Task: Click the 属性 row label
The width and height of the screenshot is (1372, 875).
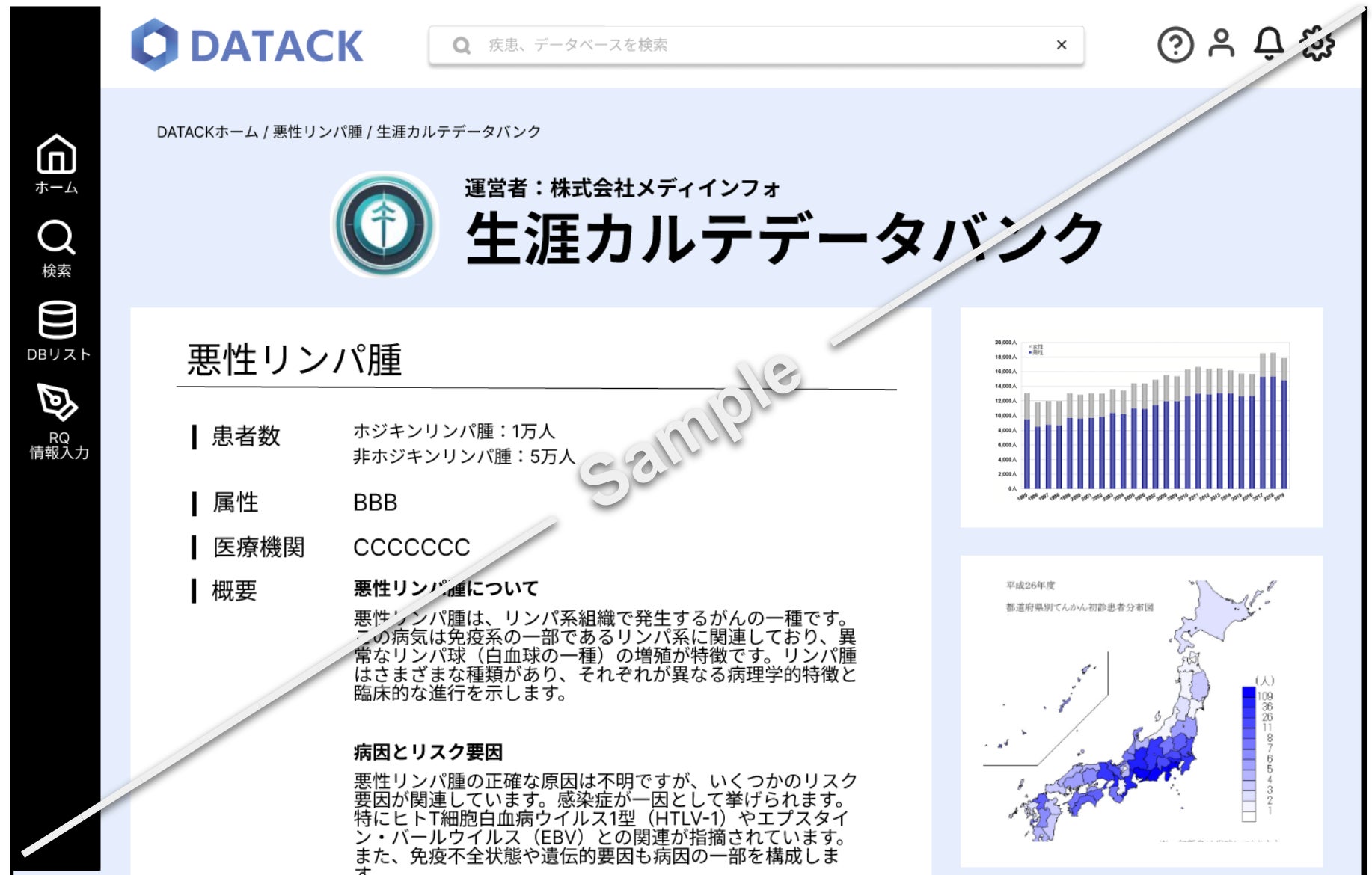Action: click(235, 502)
